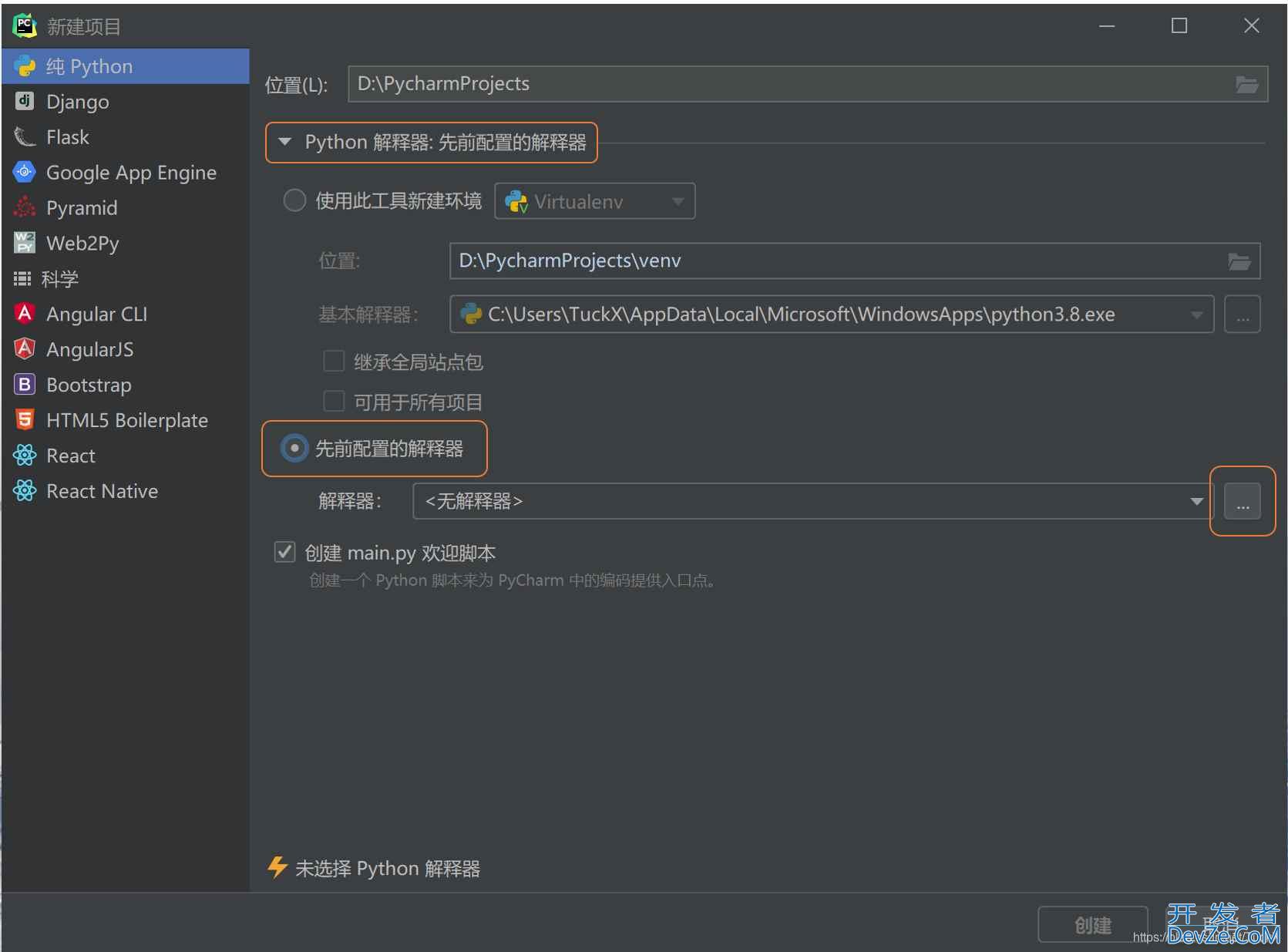The height and width of the screenshot is (952, 1288).
Task: Choose Google App Engine project type
Action: 125,173
